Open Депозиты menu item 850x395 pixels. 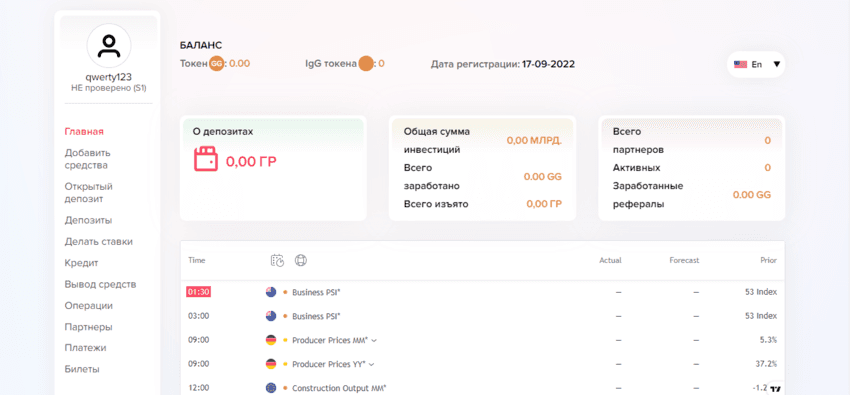coord(88,221)
